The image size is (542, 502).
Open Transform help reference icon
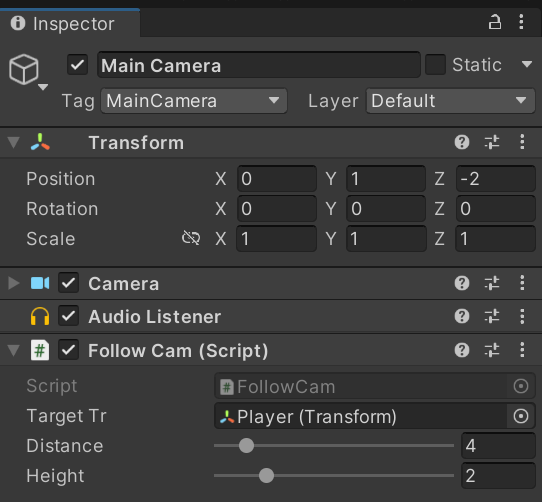[462, 142]
